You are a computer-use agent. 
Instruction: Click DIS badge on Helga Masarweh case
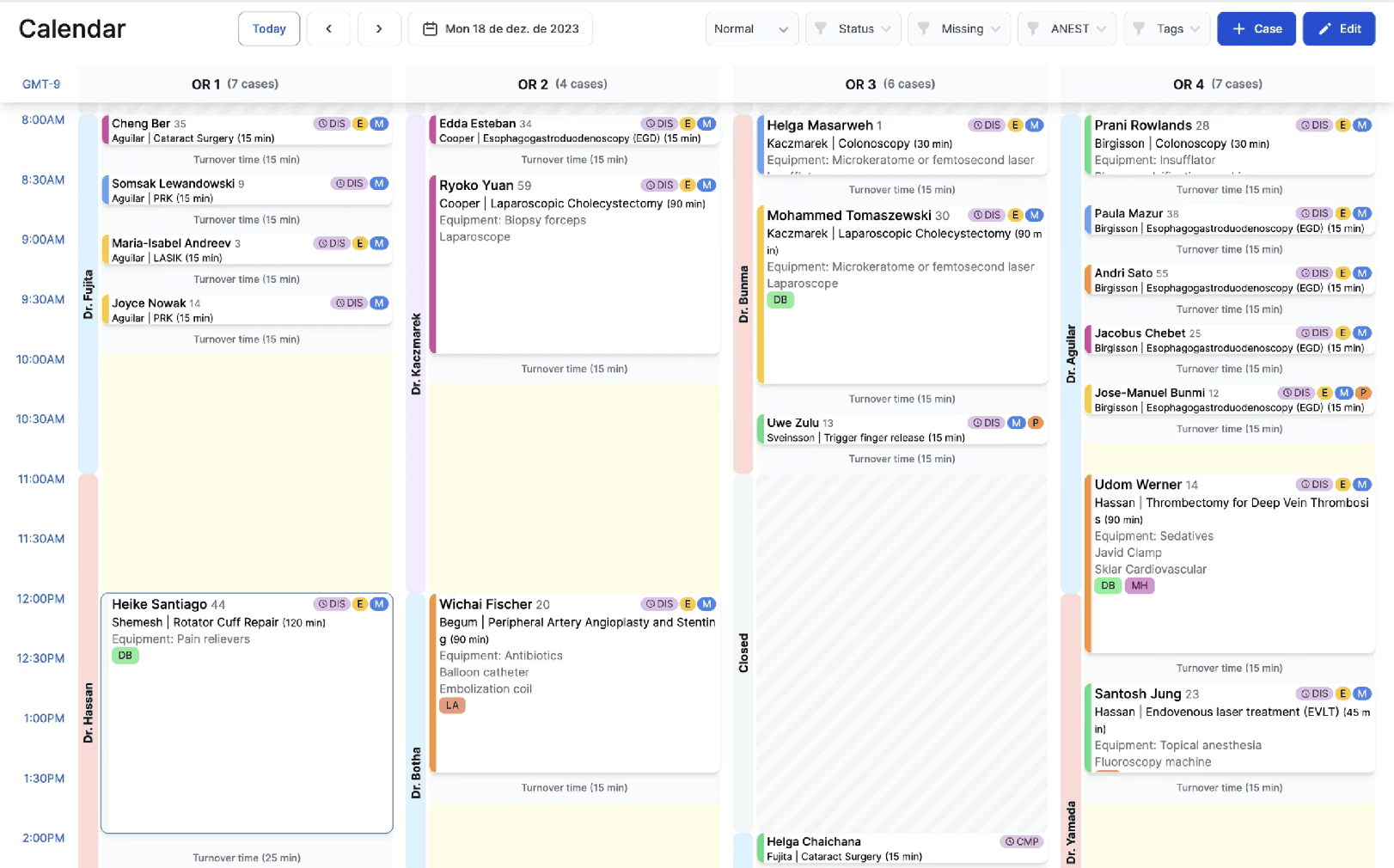pyautogui.click(x=987, y=125)
